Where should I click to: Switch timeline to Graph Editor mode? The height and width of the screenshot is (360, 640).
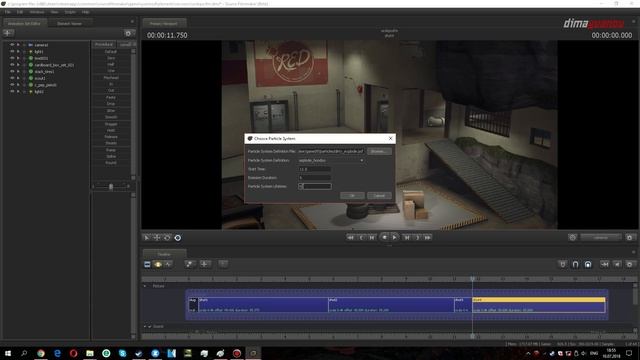click(168, 264)
